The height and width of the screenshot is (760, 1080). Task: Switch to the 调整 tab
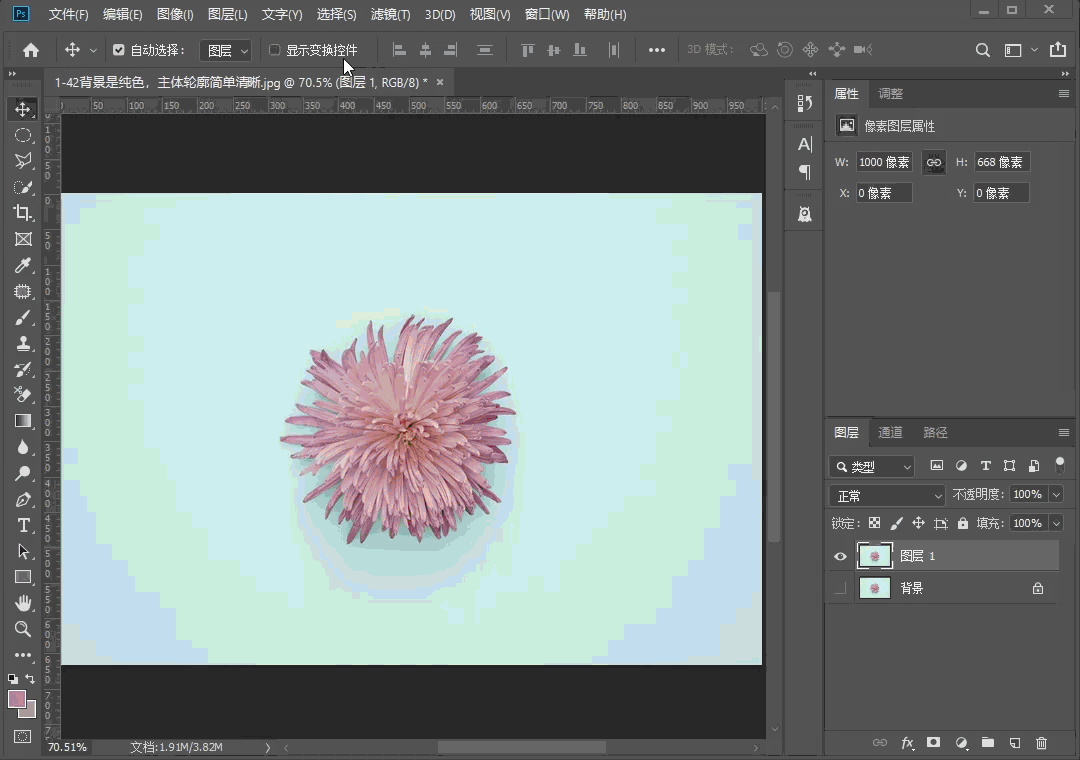click(x=890, y=94)
